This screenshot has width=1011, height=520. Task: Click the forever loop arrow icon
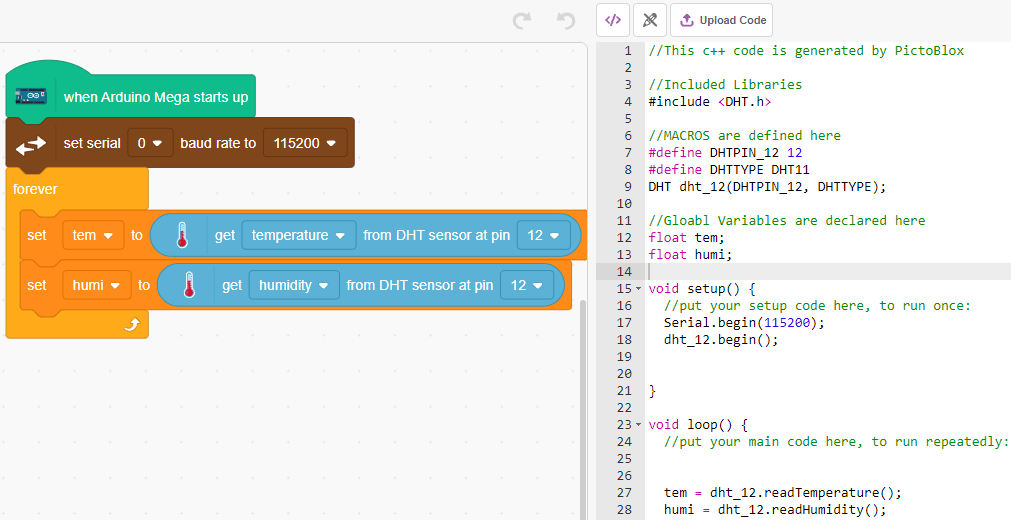[132, 325]
